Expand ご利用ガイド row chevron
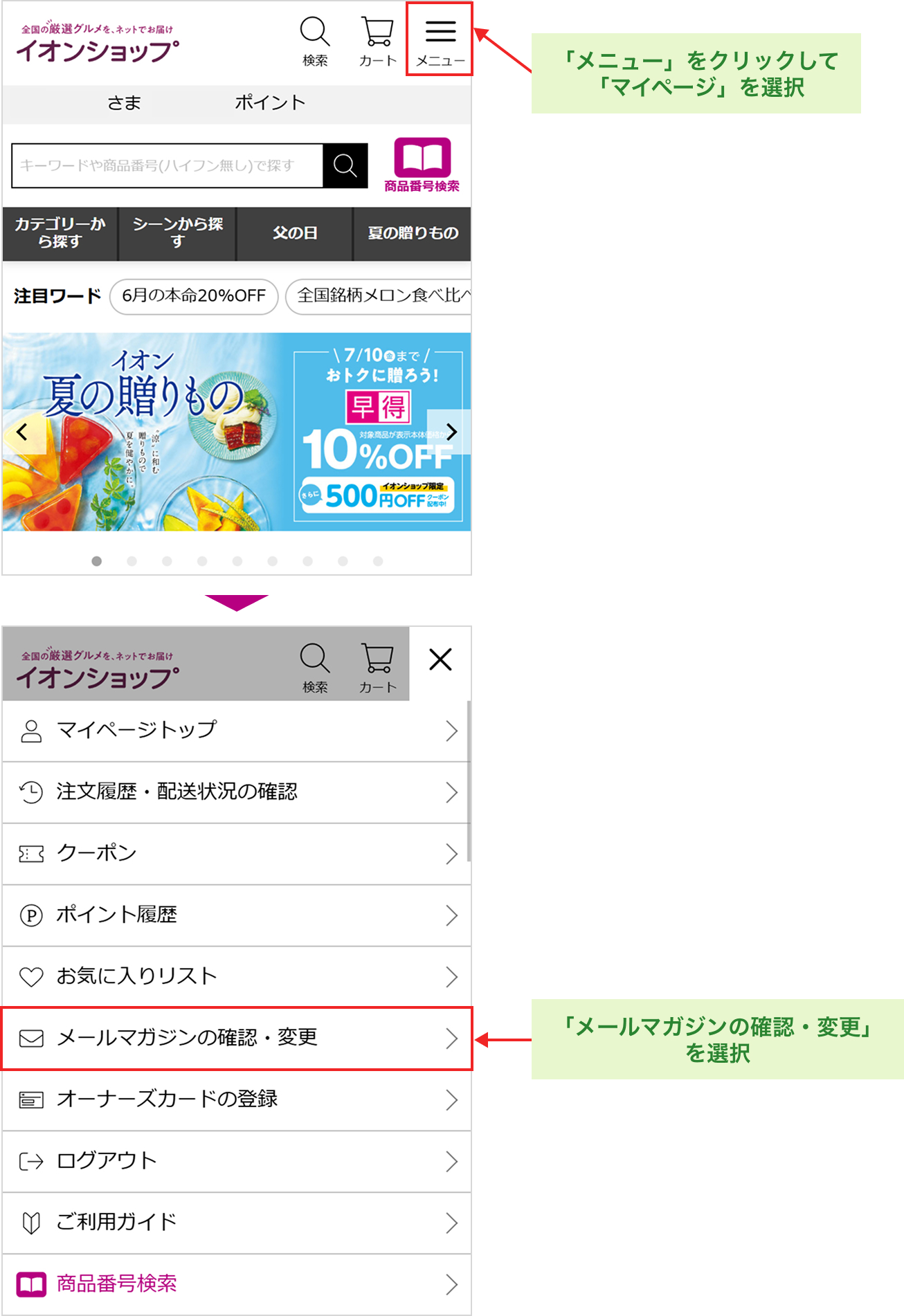 pyautogui.click(x=451, y=1223)
